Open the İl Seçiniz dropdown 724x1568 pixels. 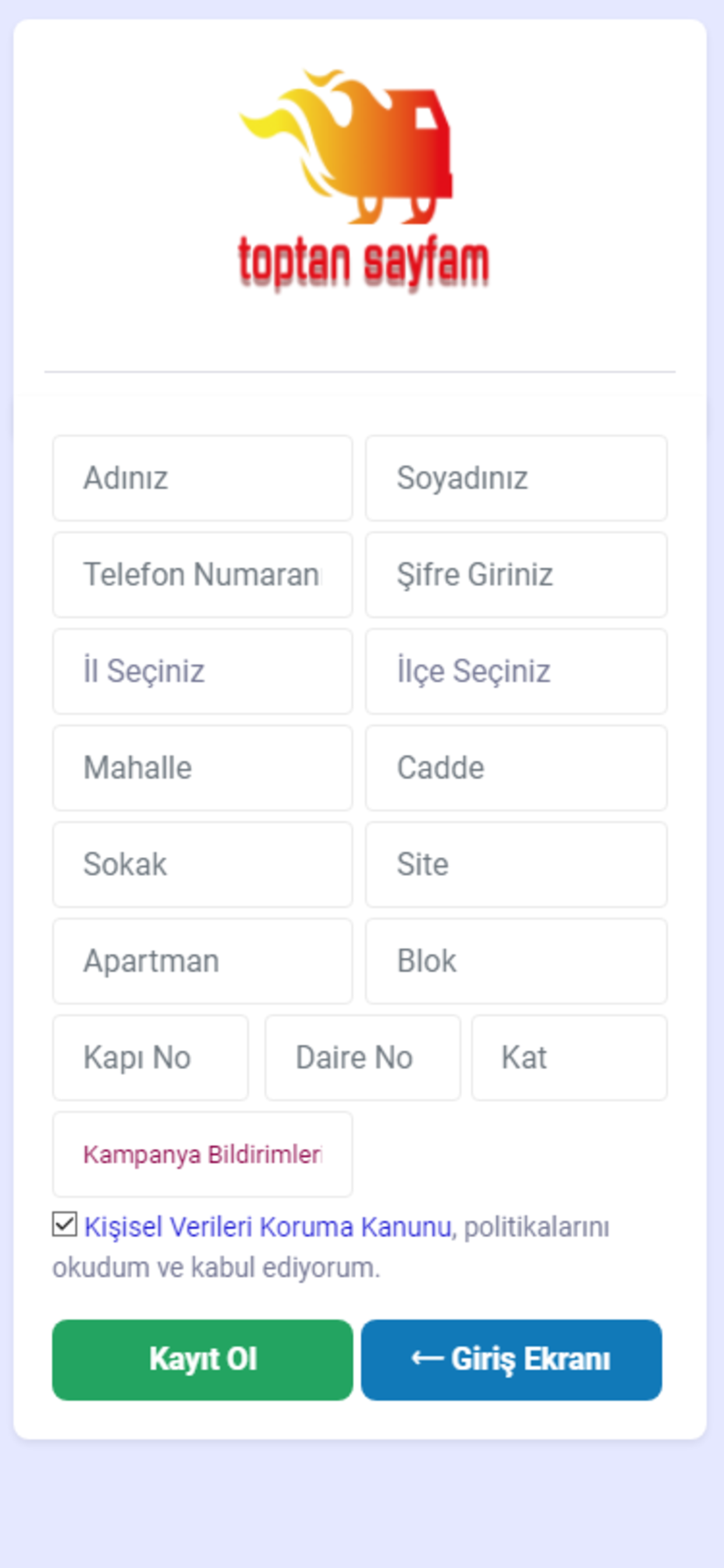click(x=203, y=671)
